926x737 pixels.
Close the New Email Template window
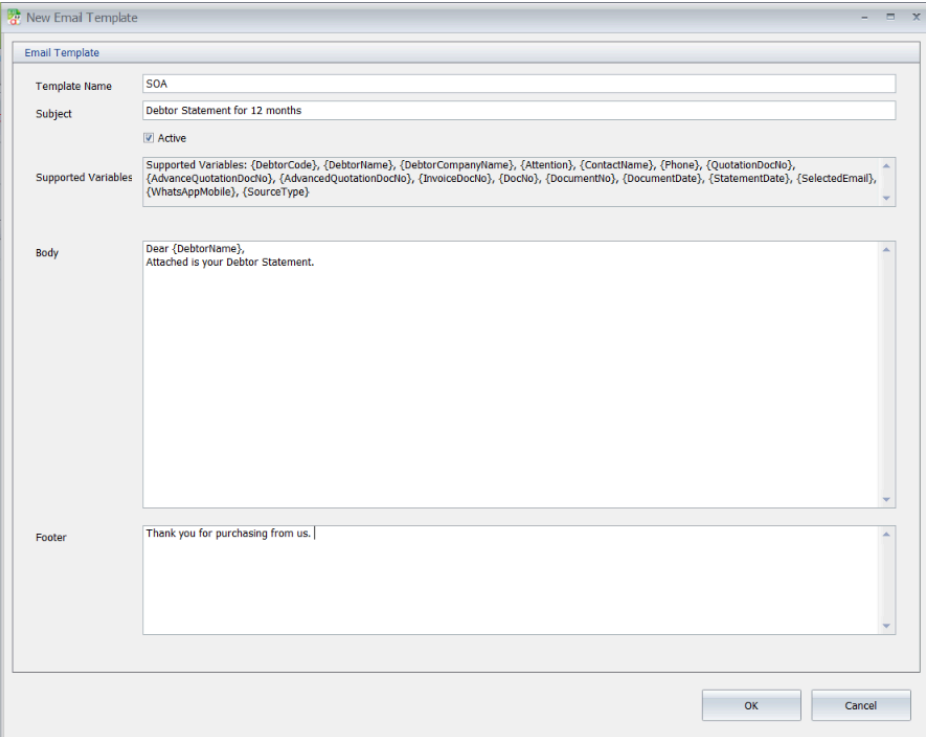click(x=916, y=17)
